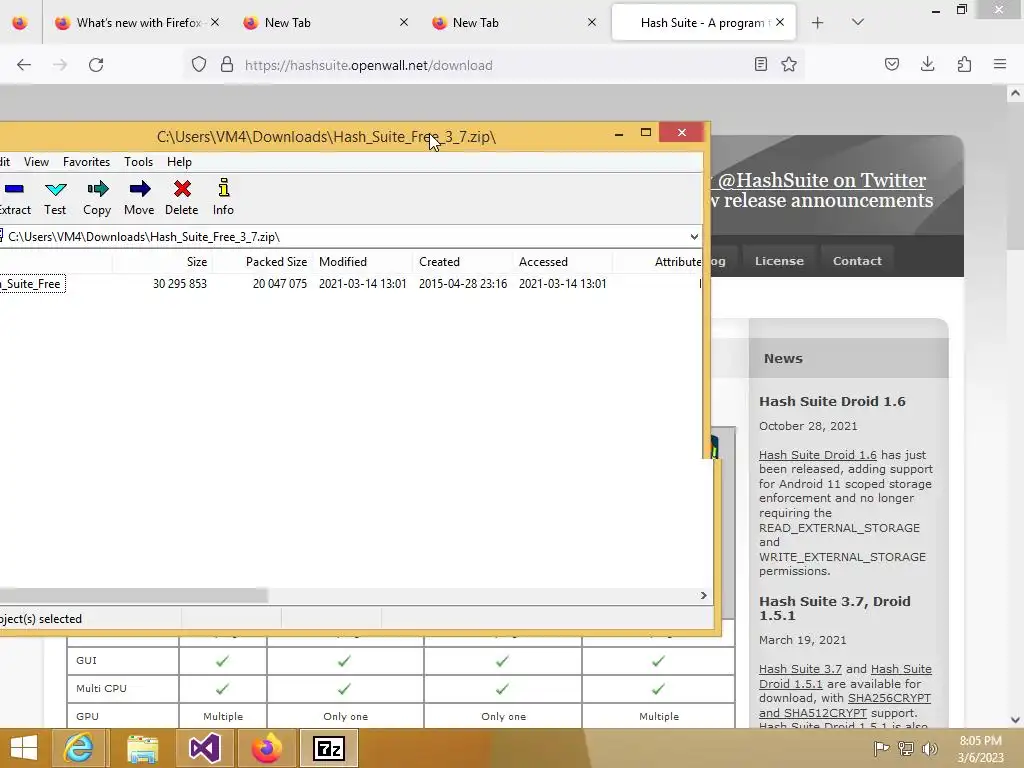Click the 7-Zip path input field
1024x768 pixels.
[x=345, y=236]
